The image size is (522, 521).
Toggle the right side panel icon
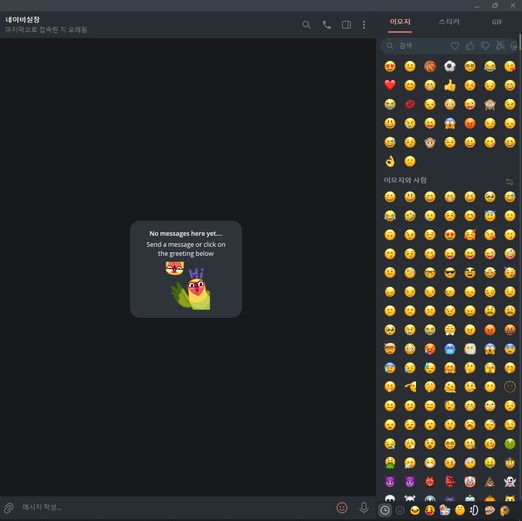tap(346, 25)
